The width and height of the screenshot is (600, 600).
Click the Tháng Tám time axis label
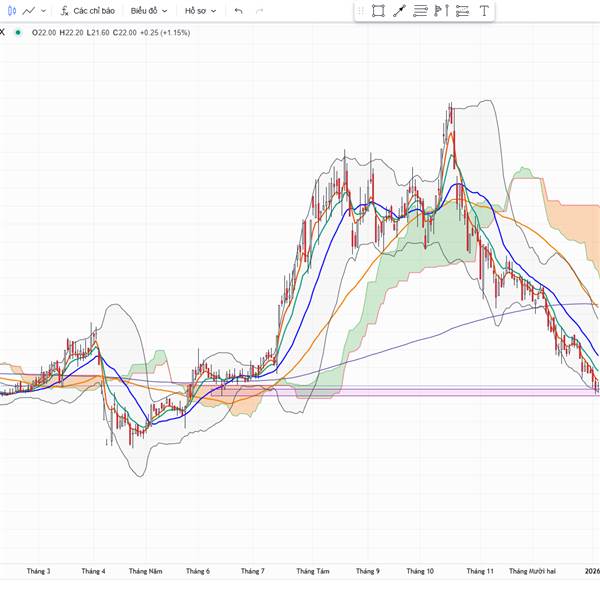coord(313,571)
